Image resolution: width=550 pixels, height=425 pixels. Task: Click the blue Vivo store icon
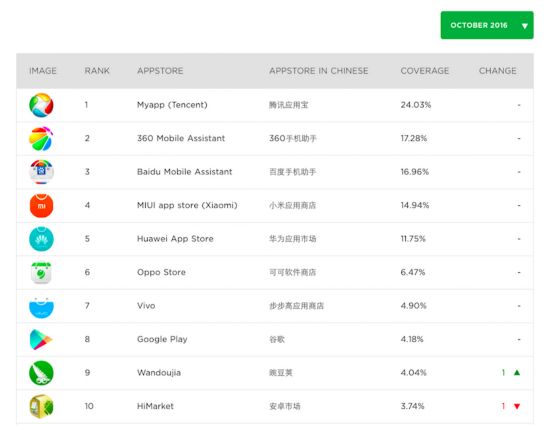pyautogui.click(x=41, y=307)
